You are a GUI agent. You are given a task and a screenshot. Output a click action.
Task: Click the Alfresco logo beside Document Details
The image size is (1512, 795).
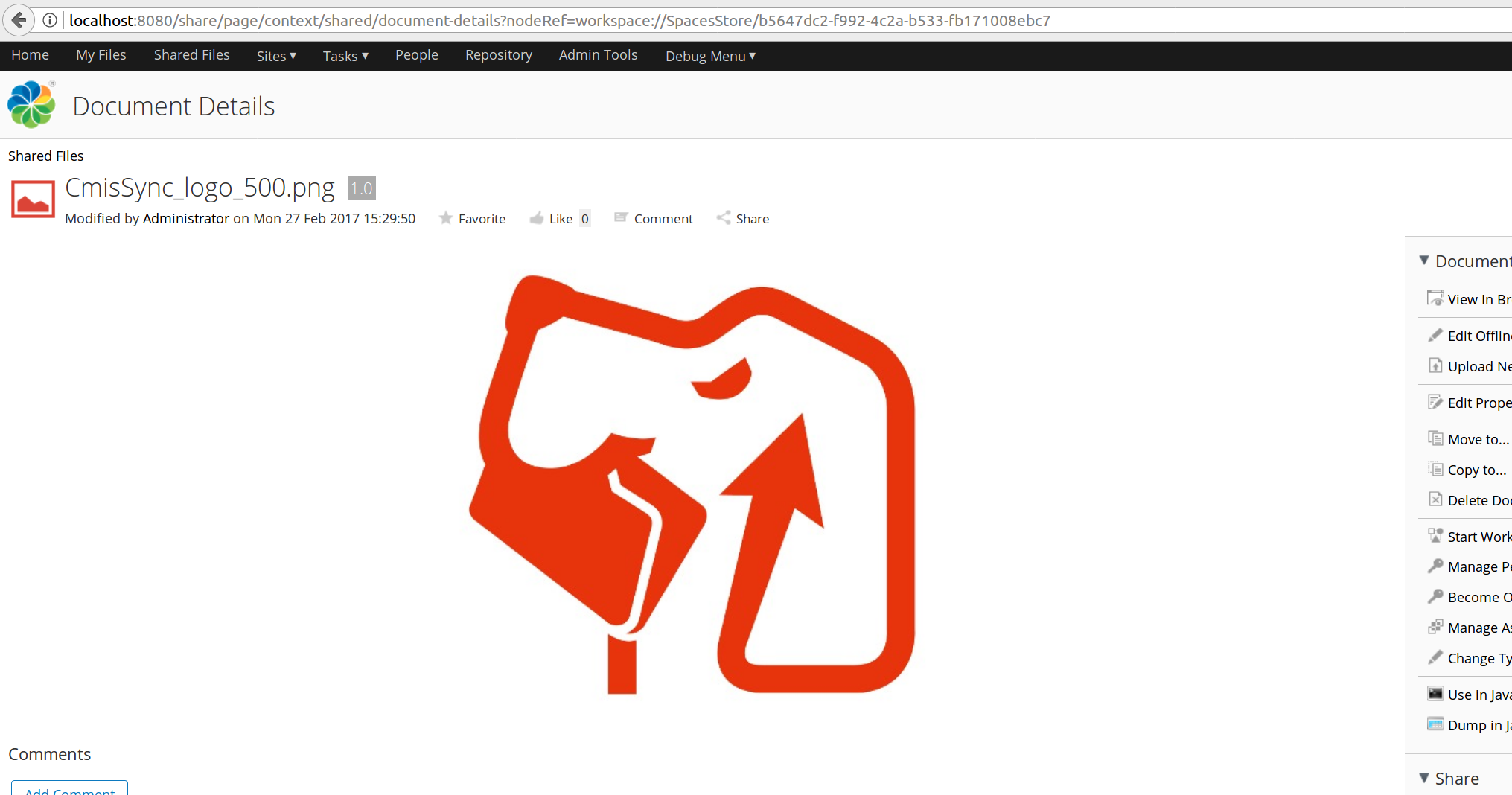(x=31, y=104)
